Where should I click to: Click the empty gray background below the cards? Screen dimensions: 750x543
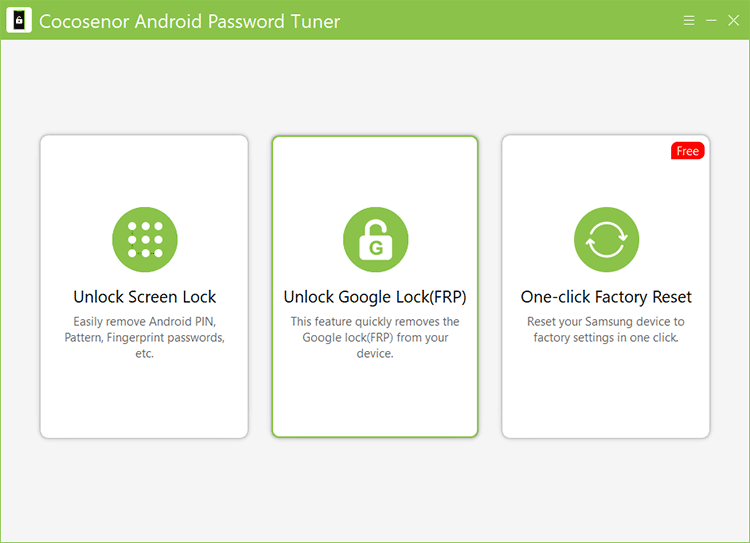coord(375,490)
